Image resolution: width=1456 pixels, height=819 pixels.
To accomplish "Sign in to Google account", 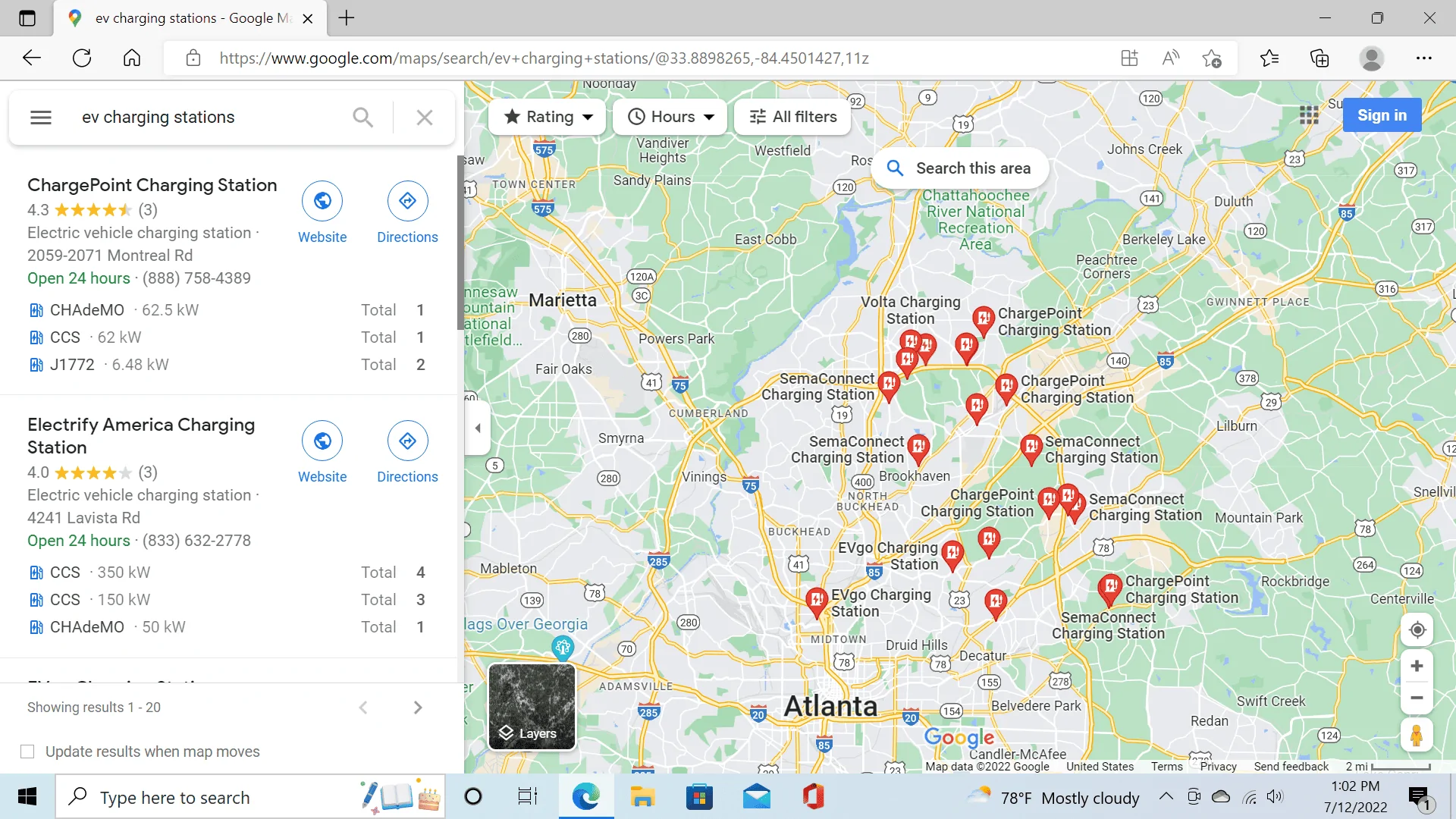I will click(1382, 115).
